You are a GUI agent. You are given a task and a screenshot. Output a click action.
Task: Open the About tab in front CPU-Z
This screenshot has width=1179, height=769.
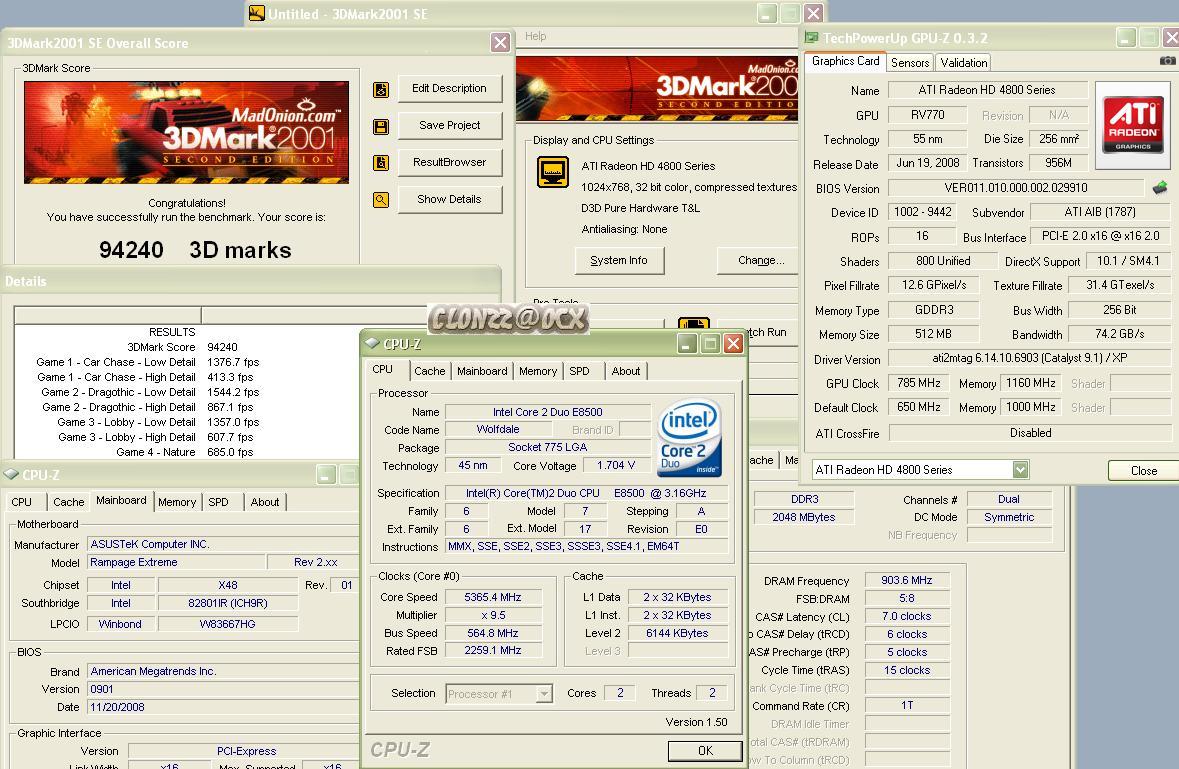pyautogui.click(x=626, y=371)
